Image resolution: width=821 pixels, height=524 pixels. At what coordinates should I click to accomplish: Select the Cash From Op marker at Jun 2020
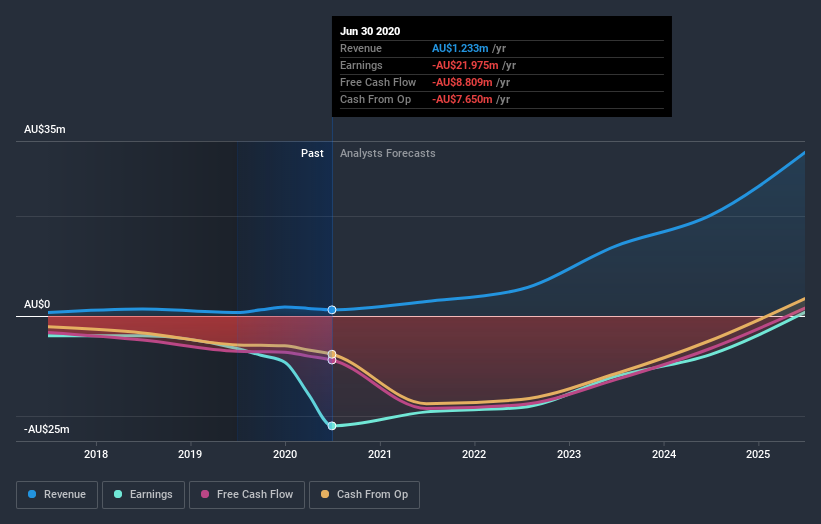(332, 354)
